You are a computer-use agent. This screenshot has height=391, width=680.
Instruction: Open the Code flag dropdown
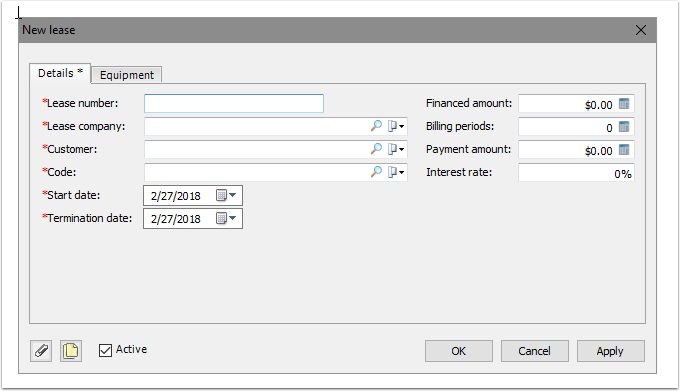pyautogui.click(x=396, y=172)
